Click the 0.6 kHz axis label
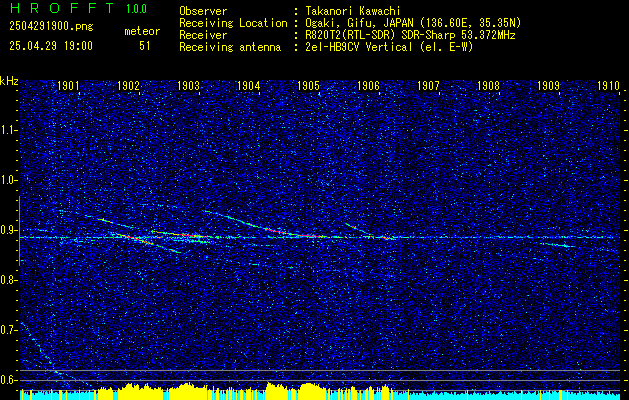 (x=8, y=380)
